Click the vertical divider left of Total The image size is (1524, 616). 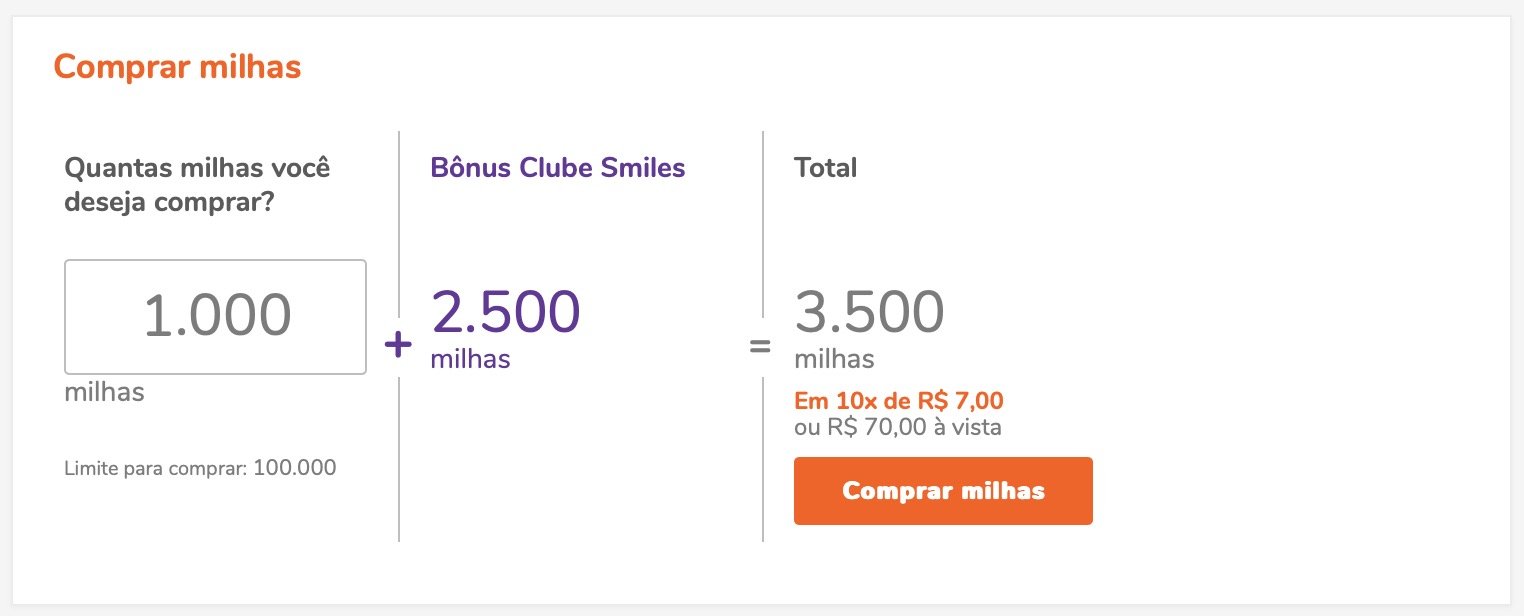pos(763,230)
